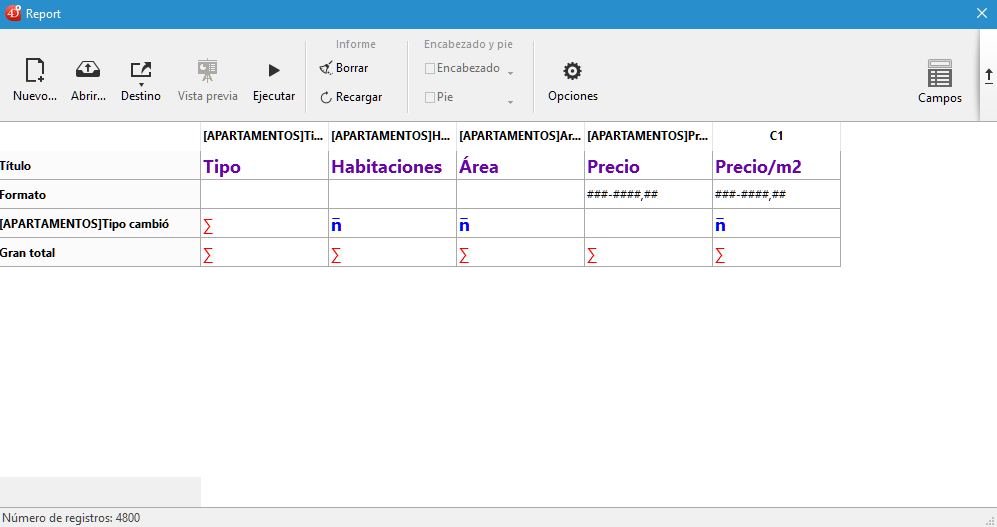Screen dimensions: 997x527
Task: Click the Precio column title cell
Action: 648,166
